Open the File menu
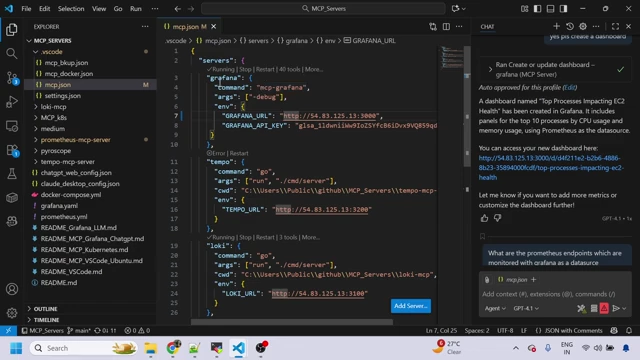This screenshot has width=640, height=360. (26, 9)
